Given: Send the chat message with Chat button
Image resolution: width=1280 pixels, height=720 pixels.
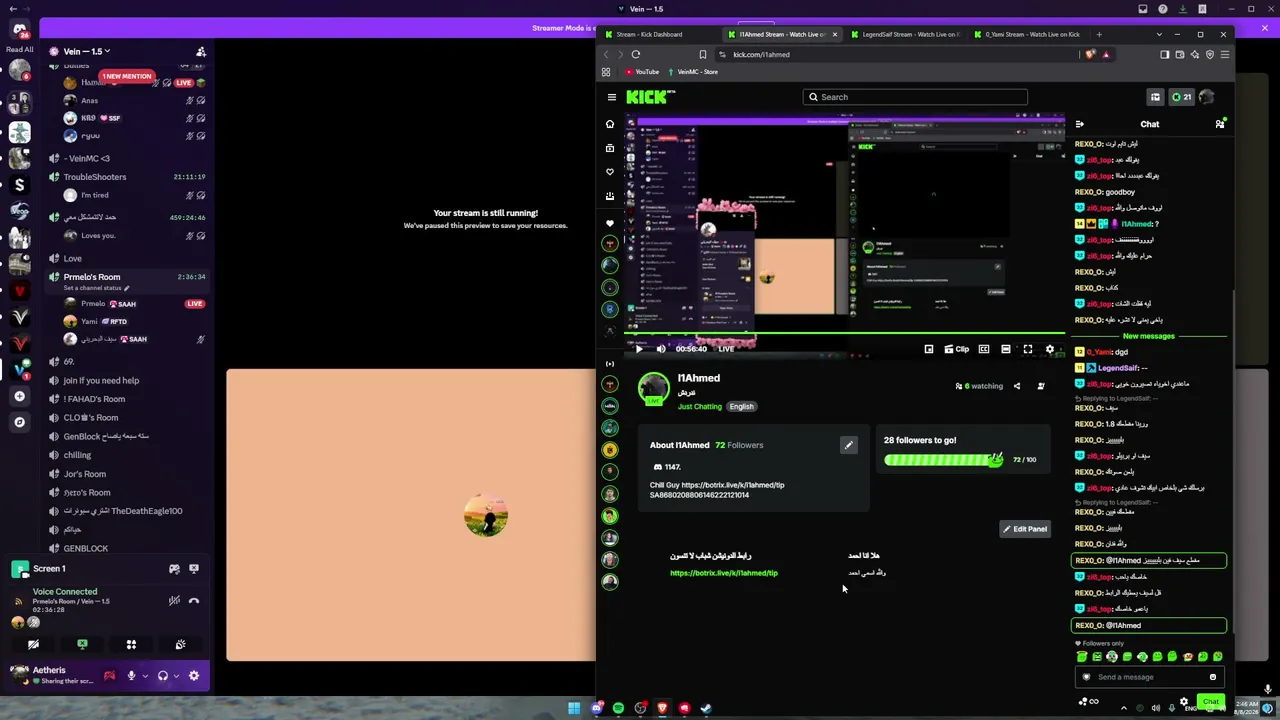Looking at the screenshot, I should (x=1211, y=702).
